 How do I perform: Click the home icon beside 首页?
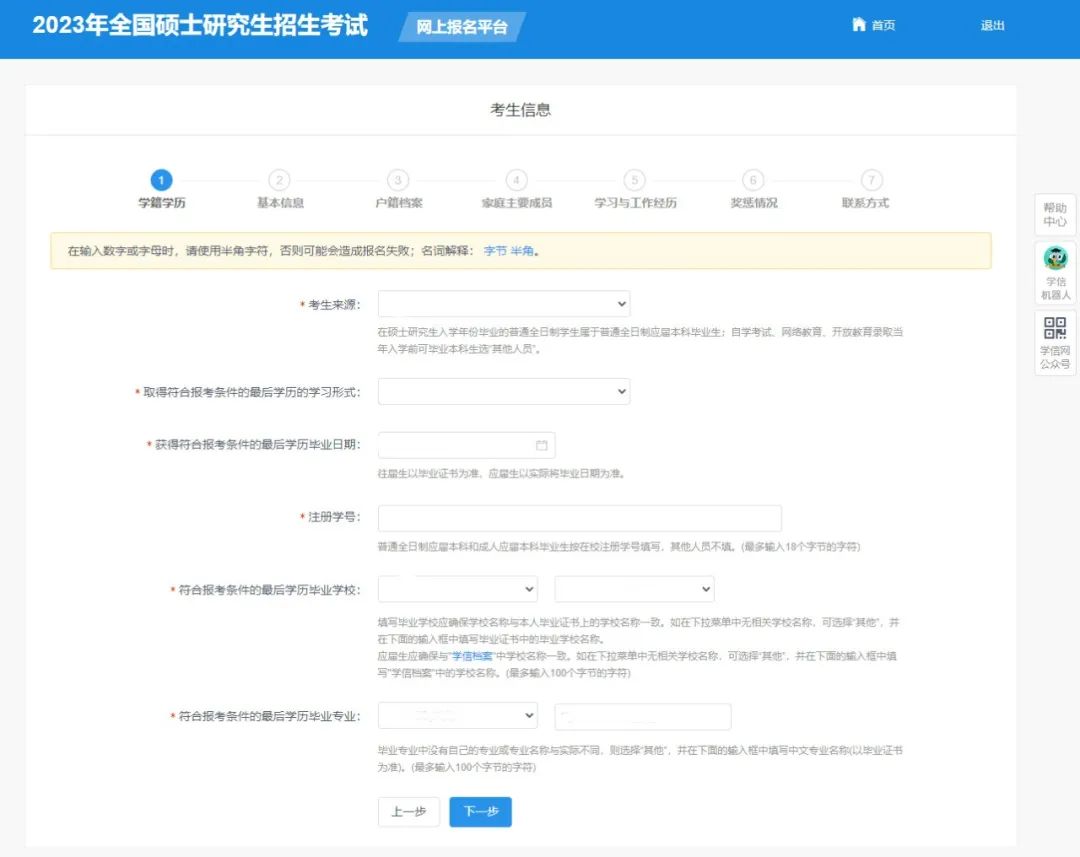pos(858,25)
